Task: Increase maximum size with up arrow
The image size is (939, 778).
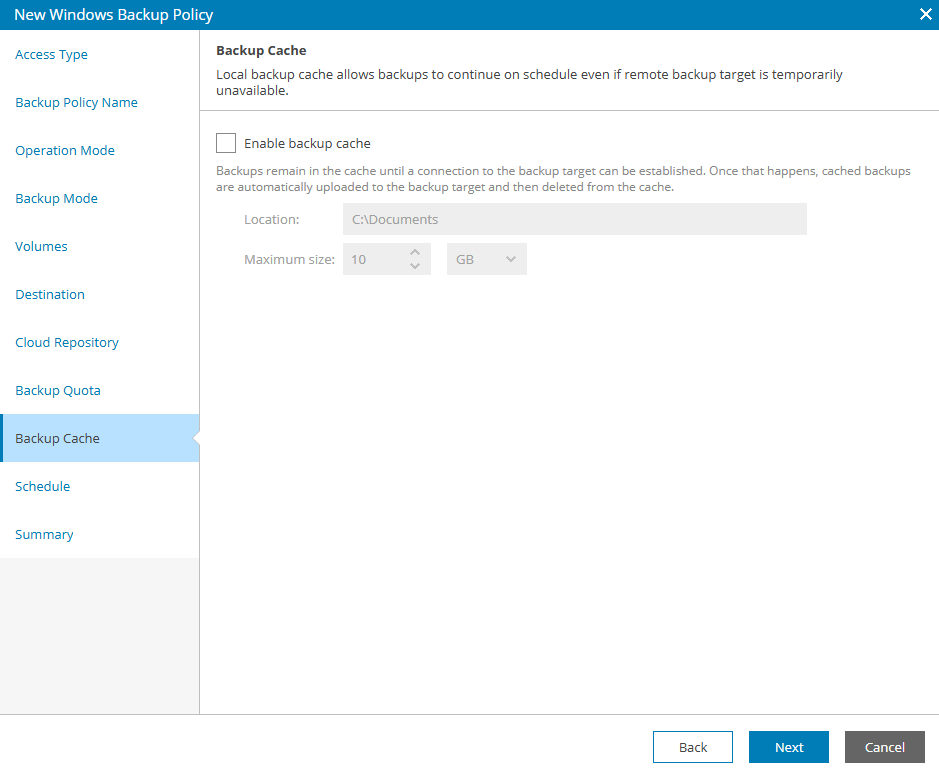Action: click(415, 253)
